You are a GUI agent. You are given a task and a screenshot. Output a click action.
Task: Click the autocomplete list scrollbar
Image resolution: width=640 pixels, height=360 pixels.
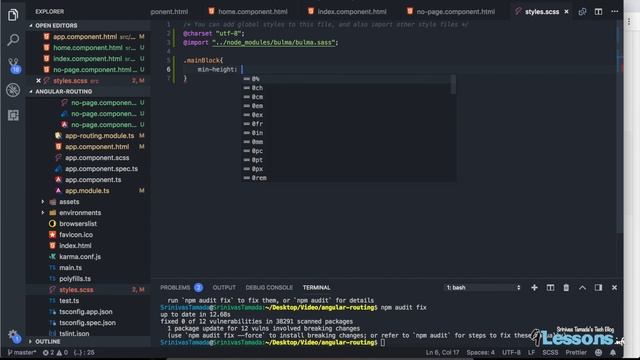453,84
